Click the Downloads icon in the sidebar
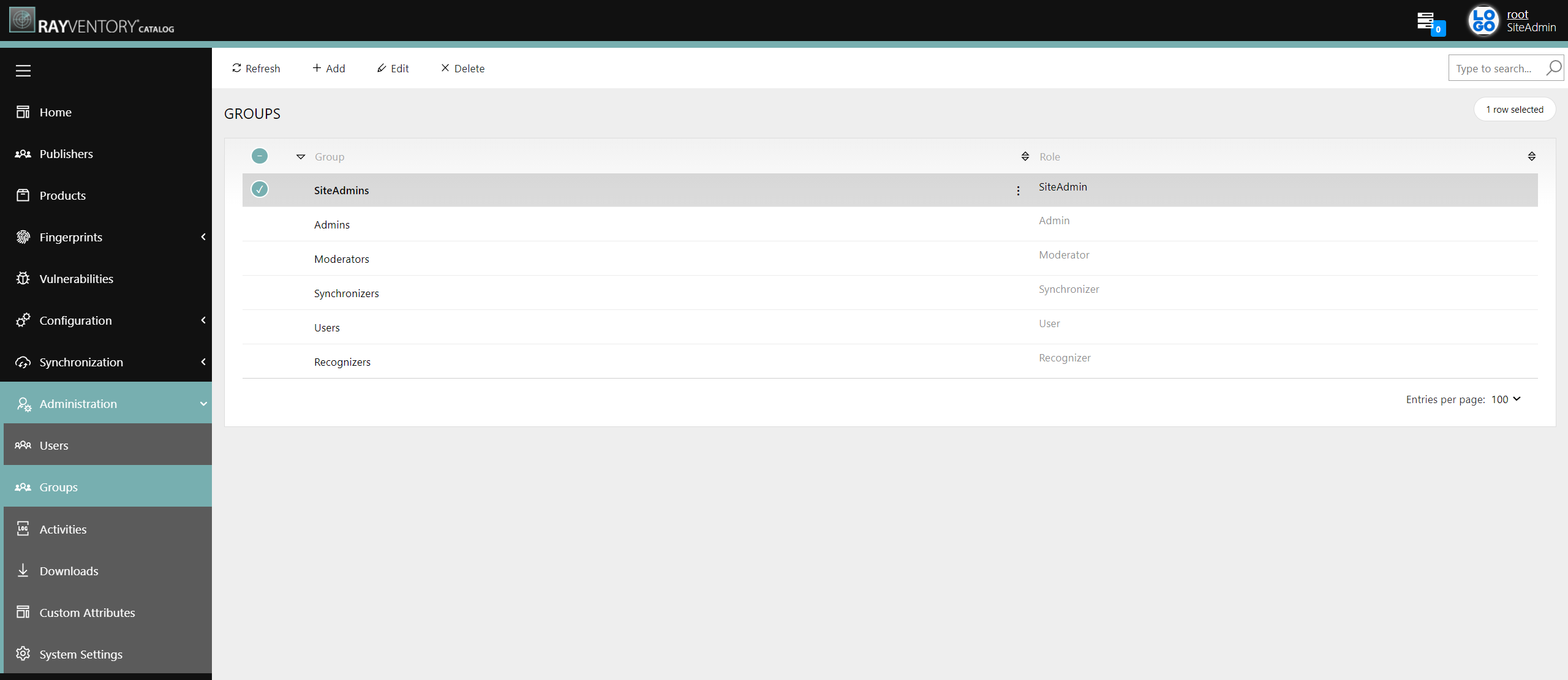The height and width of the screenshot is (680, 1568). tap(23, 570)
